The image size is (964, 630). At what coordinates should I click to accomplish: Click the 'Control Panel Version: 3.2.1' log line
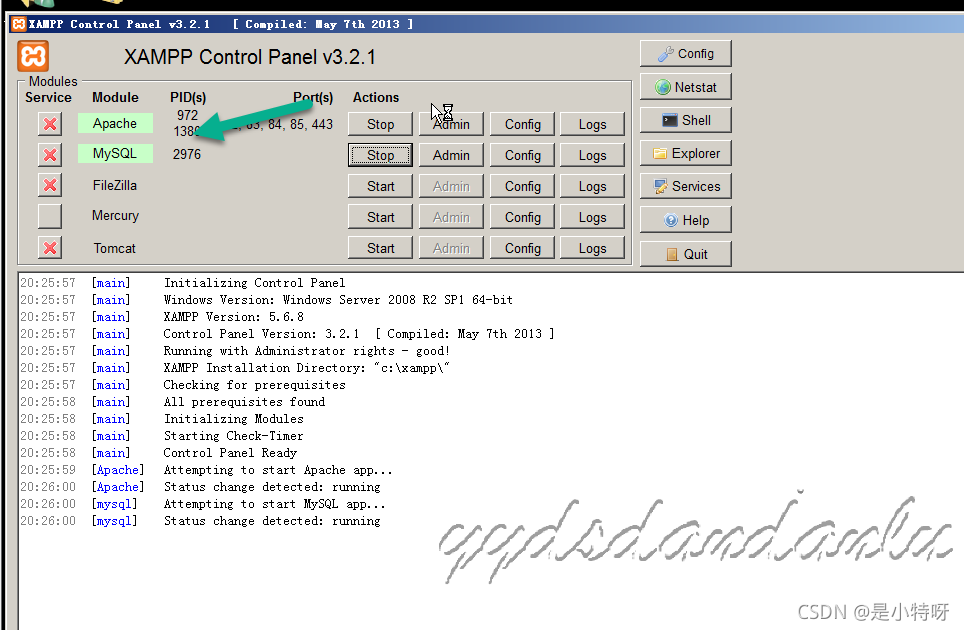(358, 334)
